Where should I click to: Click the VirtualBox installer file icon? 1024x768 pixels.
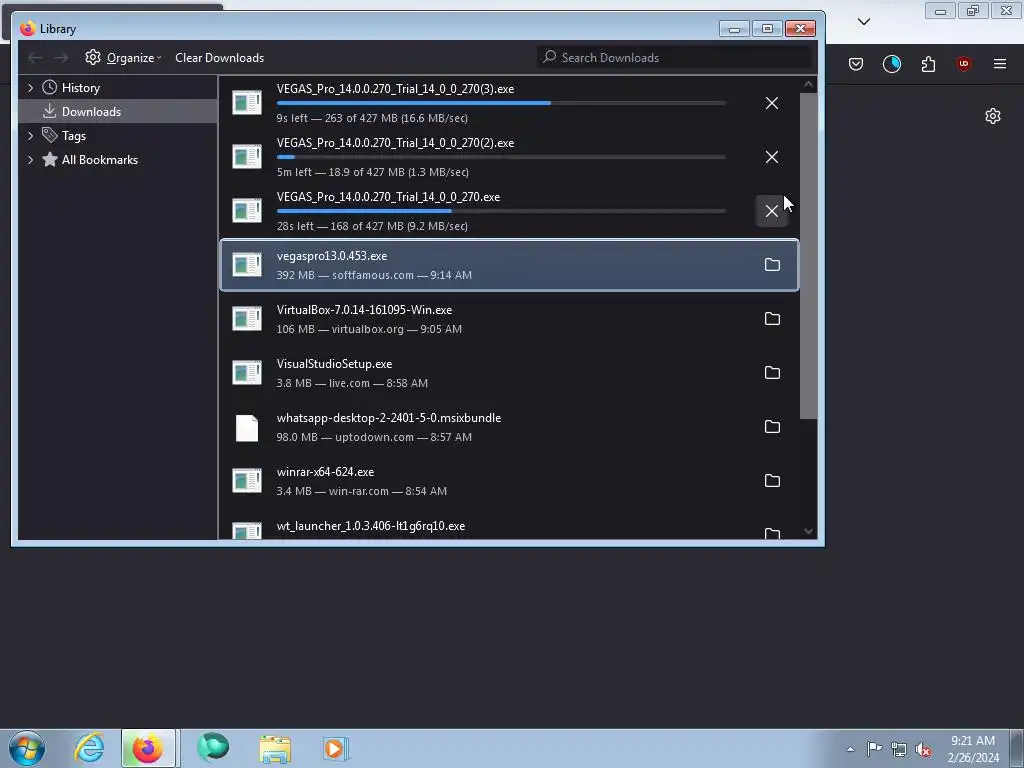[x=247, y=319]
